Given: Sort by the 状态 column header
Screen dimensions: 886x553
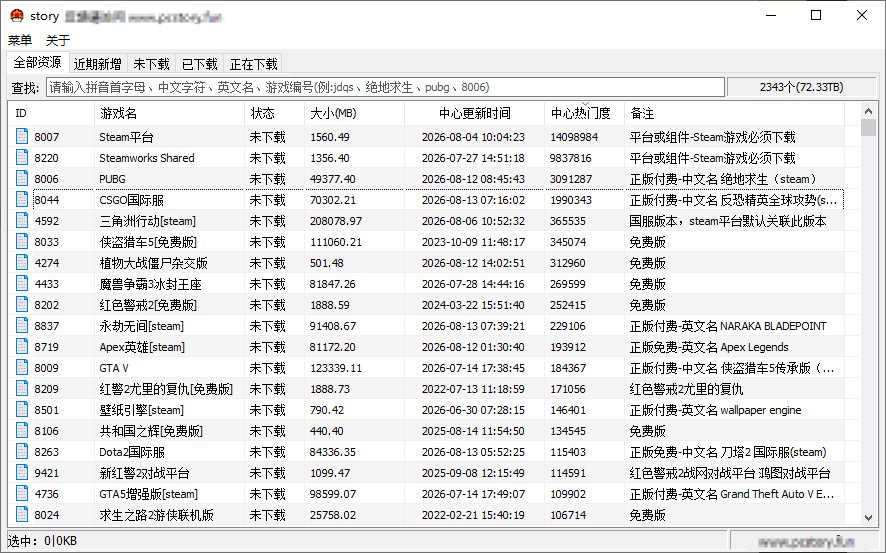Looking at the screenshot, I should coord(274,114).
